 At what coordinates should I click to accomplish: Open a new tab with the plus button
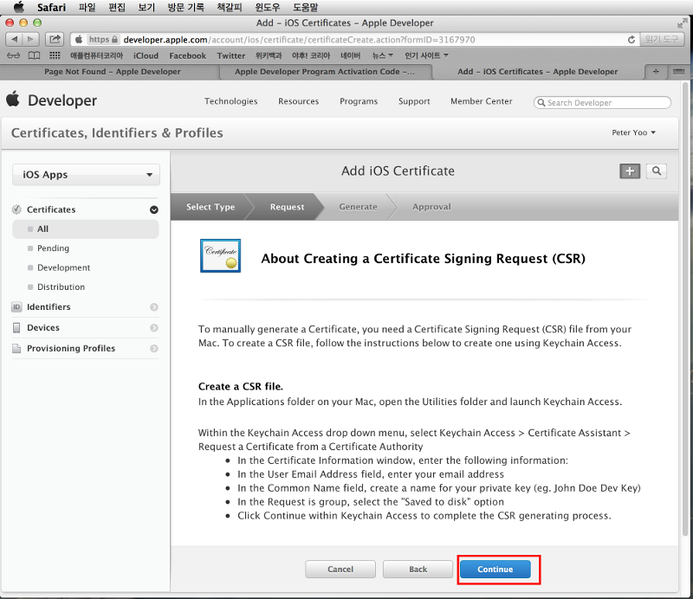[x=655, y=72]
